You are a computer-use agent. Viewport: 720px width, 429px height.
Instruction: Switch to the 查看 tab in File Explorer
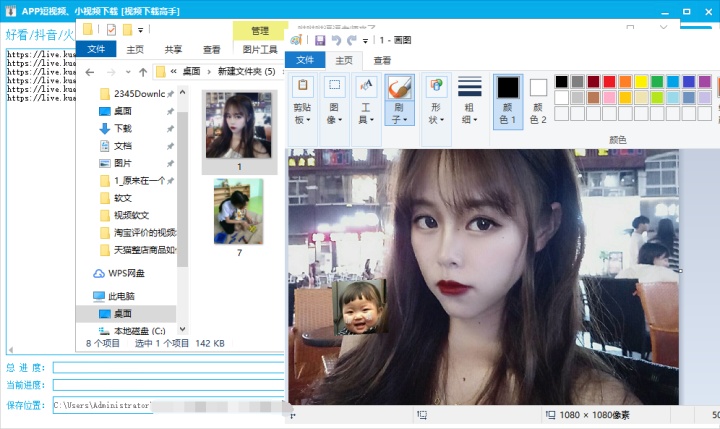(x=212, y=50)
